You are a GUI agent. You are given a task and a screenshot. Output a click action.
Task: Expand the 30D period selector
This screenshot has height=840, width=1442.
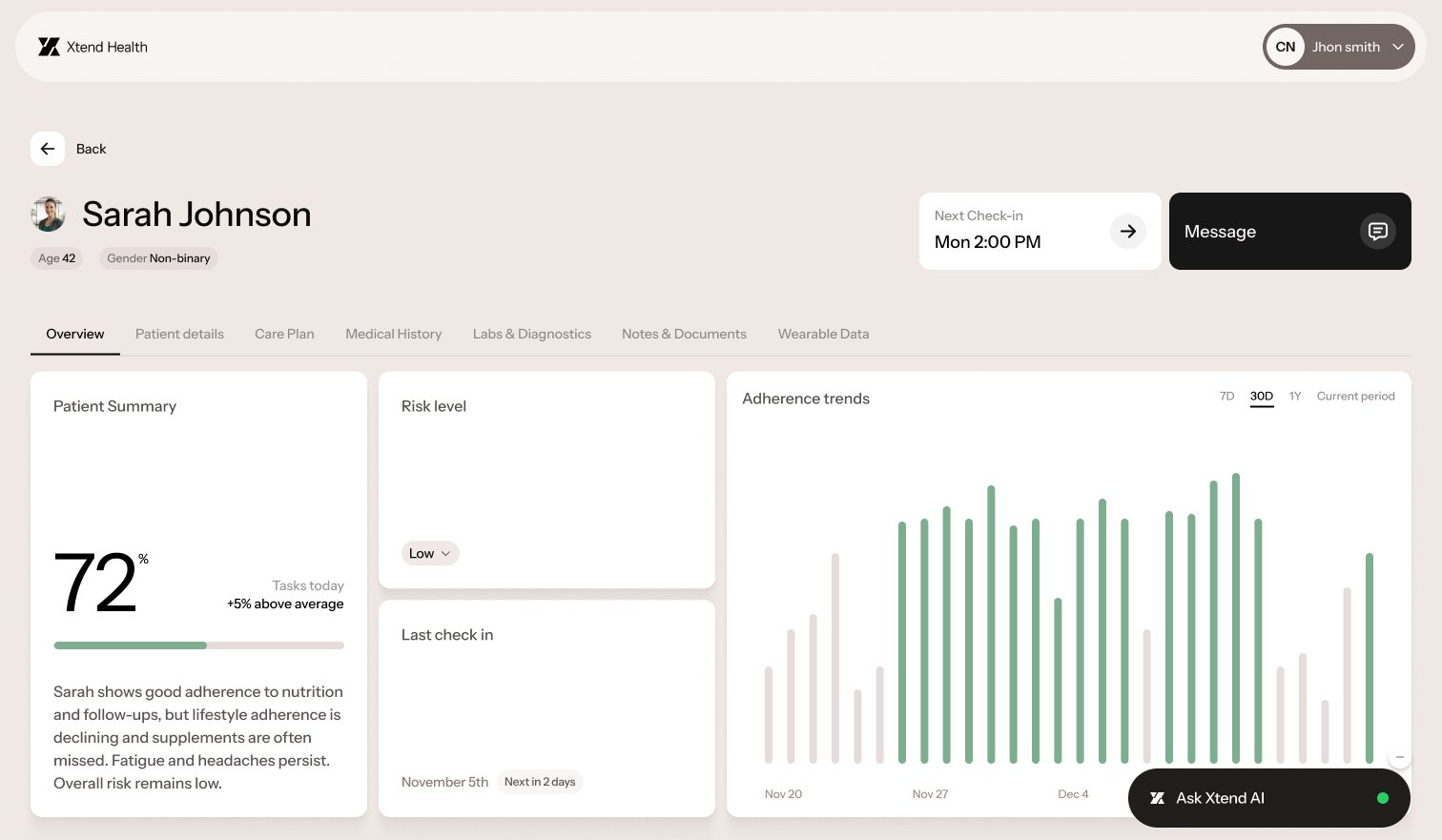pyautogui.click(x=1261, y=396)
